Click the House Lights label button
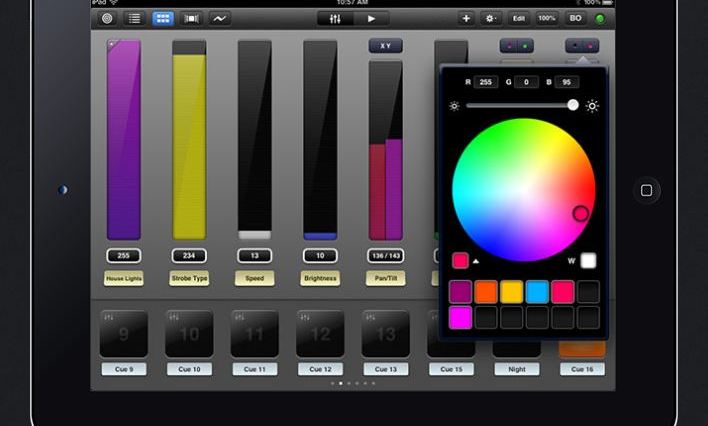708x426 pixels. [x=124, y=278]
